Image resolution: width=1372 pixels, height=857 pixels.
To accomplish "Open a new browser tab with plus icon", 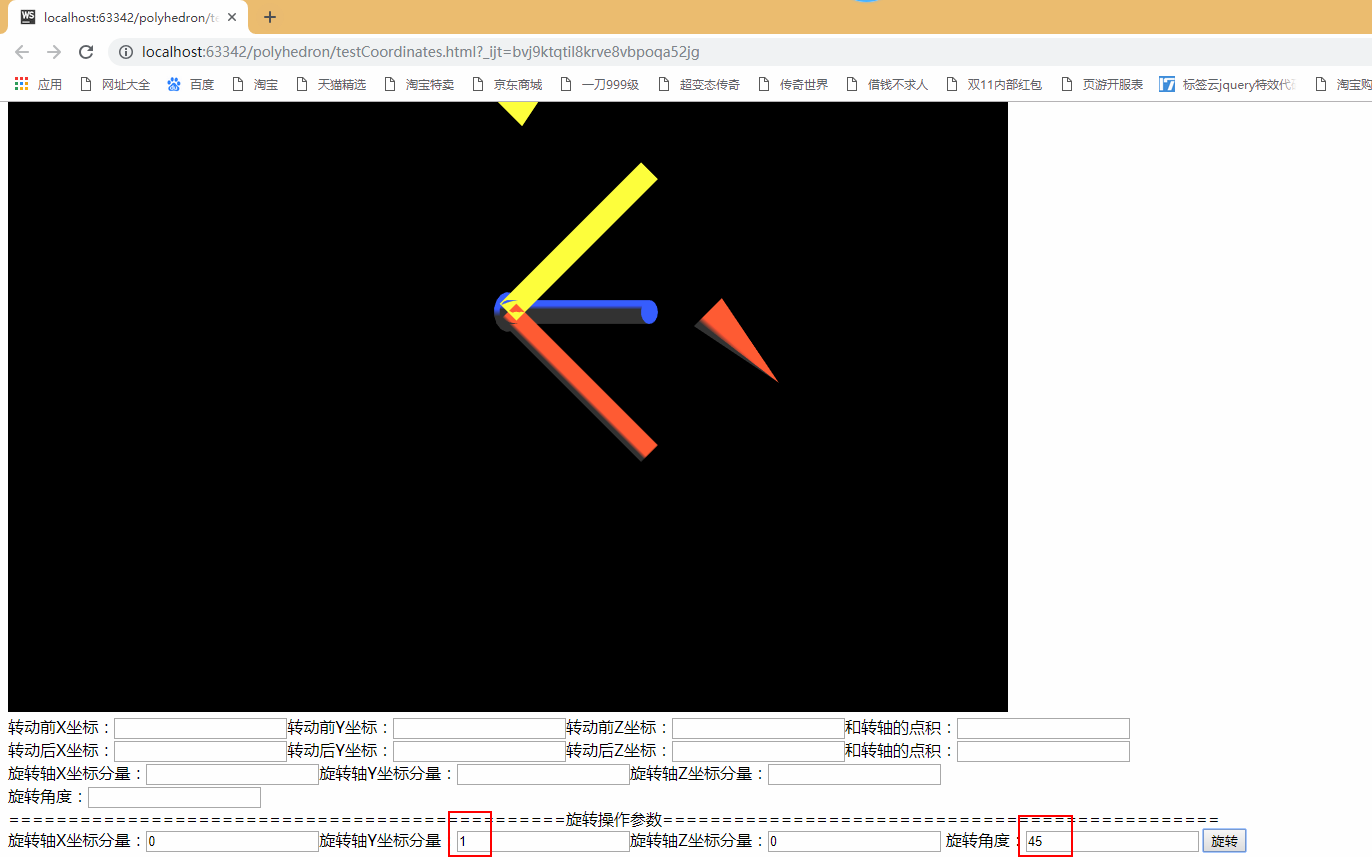I will tap(270, 17).
